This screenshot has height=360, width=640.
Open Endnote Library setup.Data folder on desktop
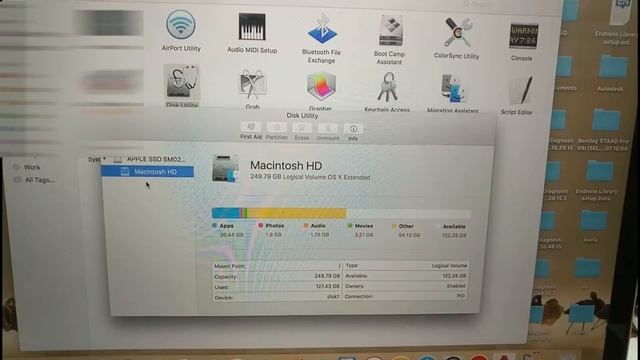click(x=599, y=170)
